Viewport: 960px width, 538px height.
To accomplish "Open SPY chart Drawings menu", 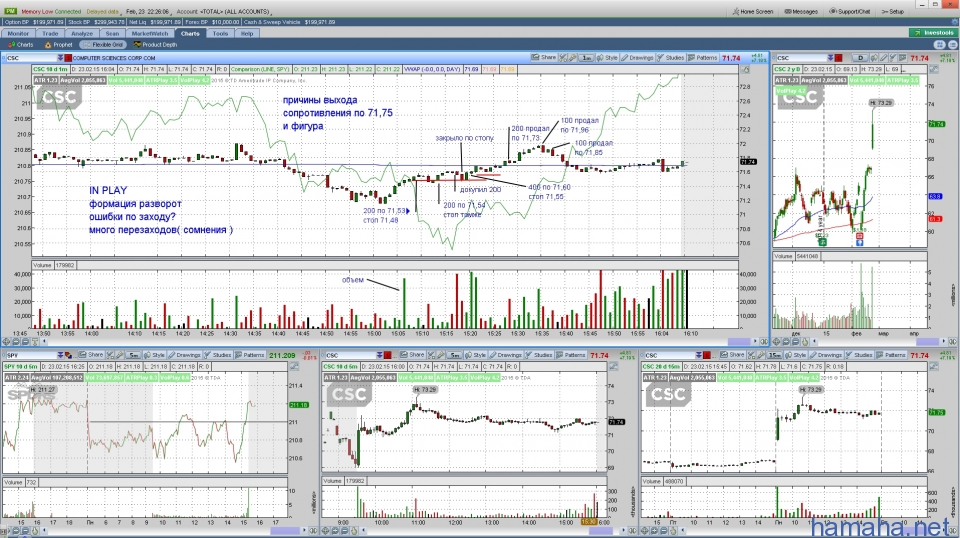I will (x=184, y=354).
